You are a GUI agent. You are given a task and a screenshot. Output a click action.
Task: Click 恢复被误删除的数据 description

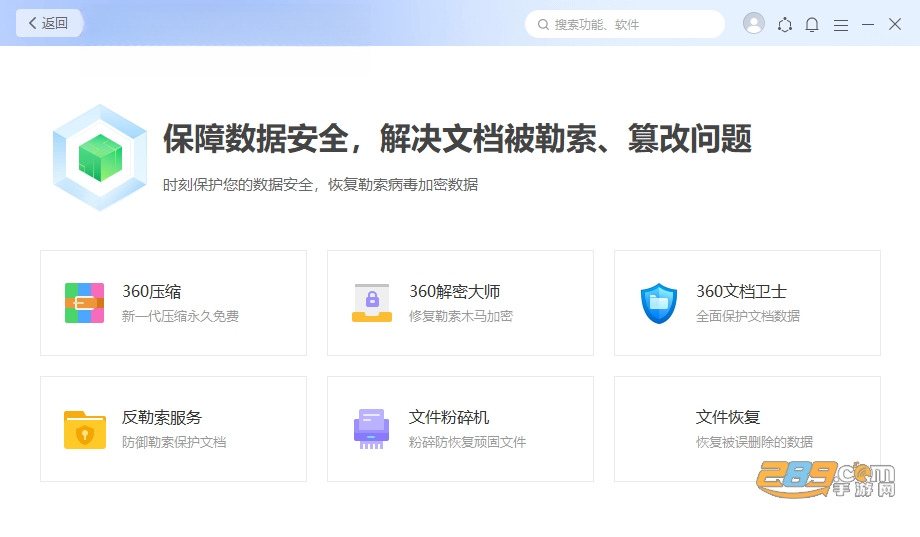[754, 443]
